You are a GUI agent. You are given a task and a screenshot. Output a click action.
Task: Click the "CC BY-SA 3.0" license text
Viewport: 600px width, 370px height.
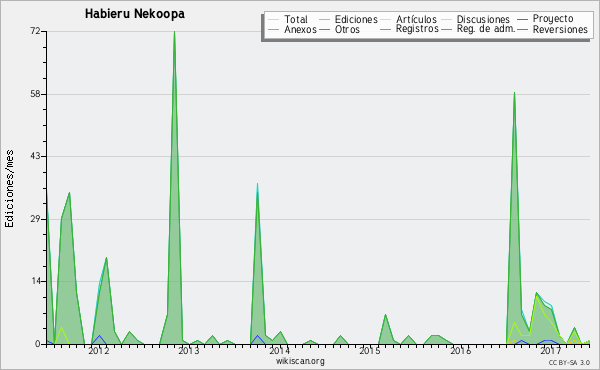click(569, 362)
